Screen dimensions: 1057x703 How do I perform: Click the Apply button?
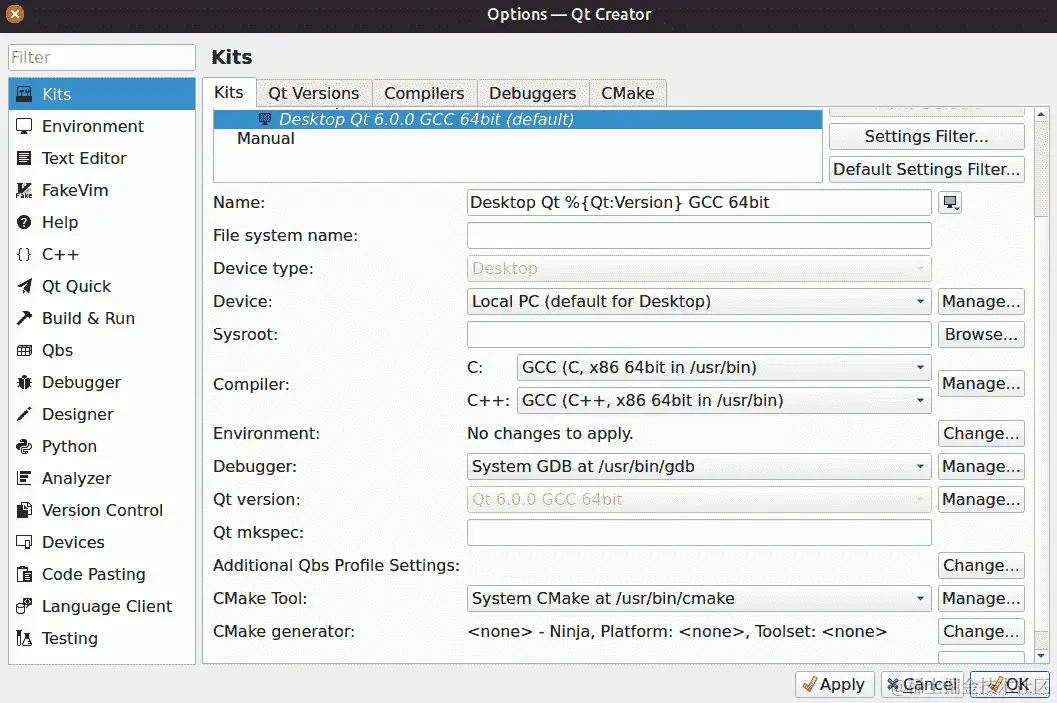835,685
